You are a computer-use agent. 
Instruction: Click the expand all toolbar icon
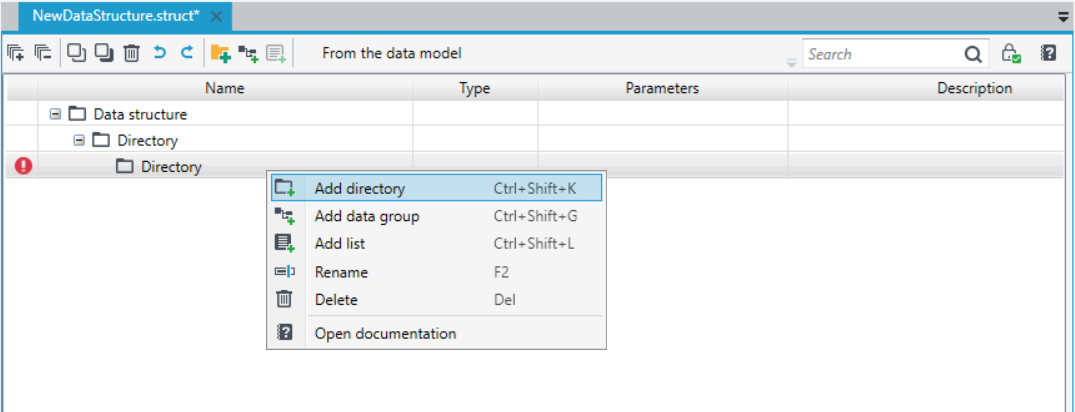[x=15, y=53]
